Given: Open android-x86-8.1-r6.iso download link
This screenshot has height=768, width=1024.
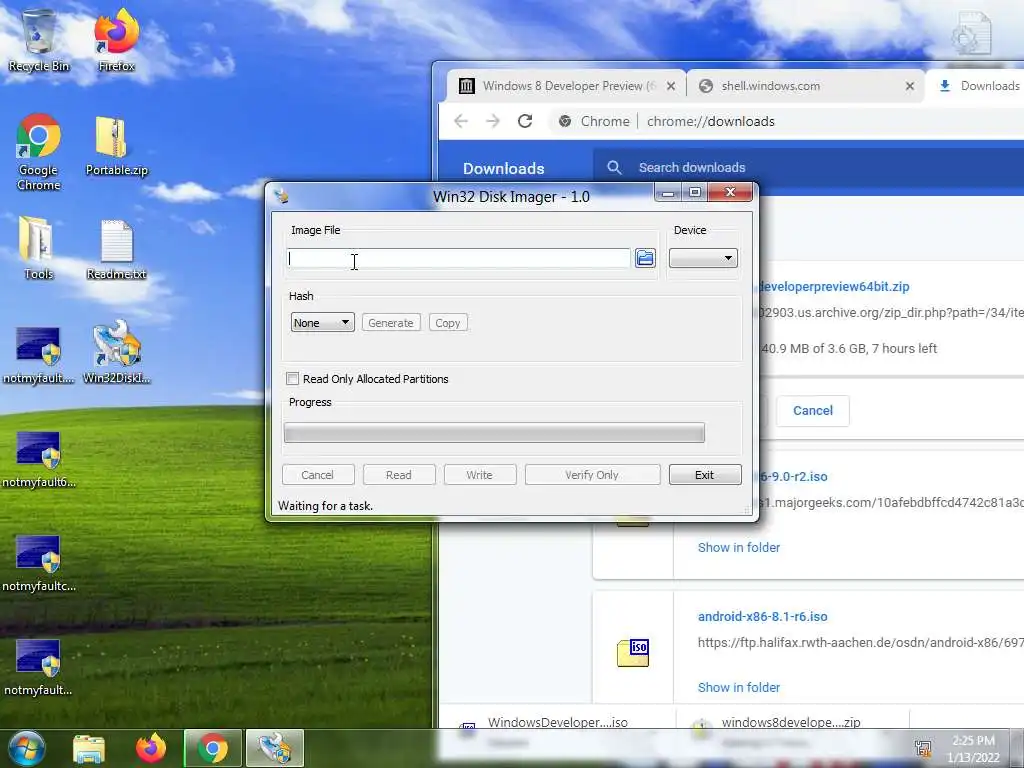Looking at the screenshot, I should 762,616.
